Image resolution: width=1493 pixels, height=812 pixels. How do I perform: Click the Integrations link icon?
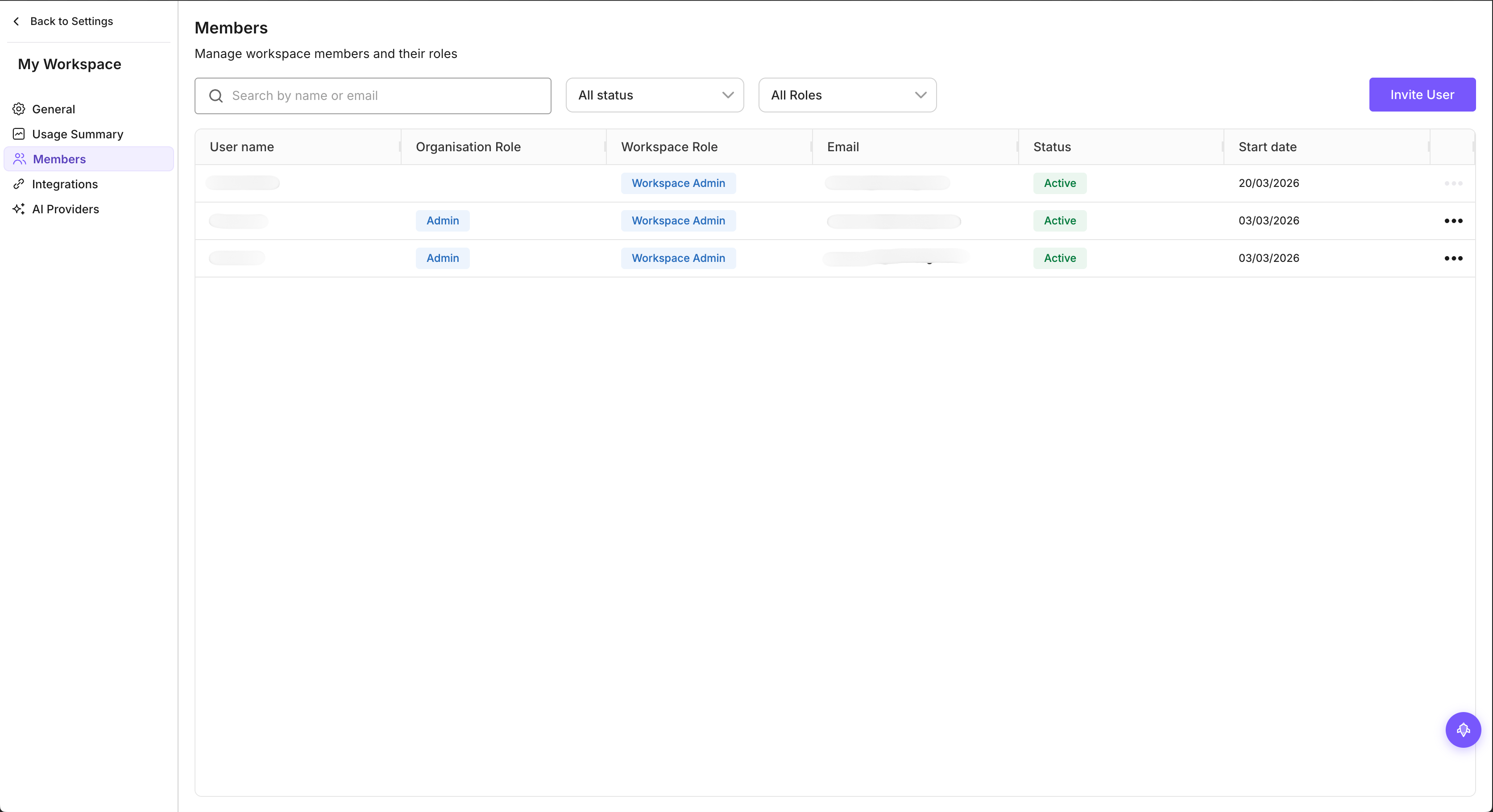click(19, 184)
